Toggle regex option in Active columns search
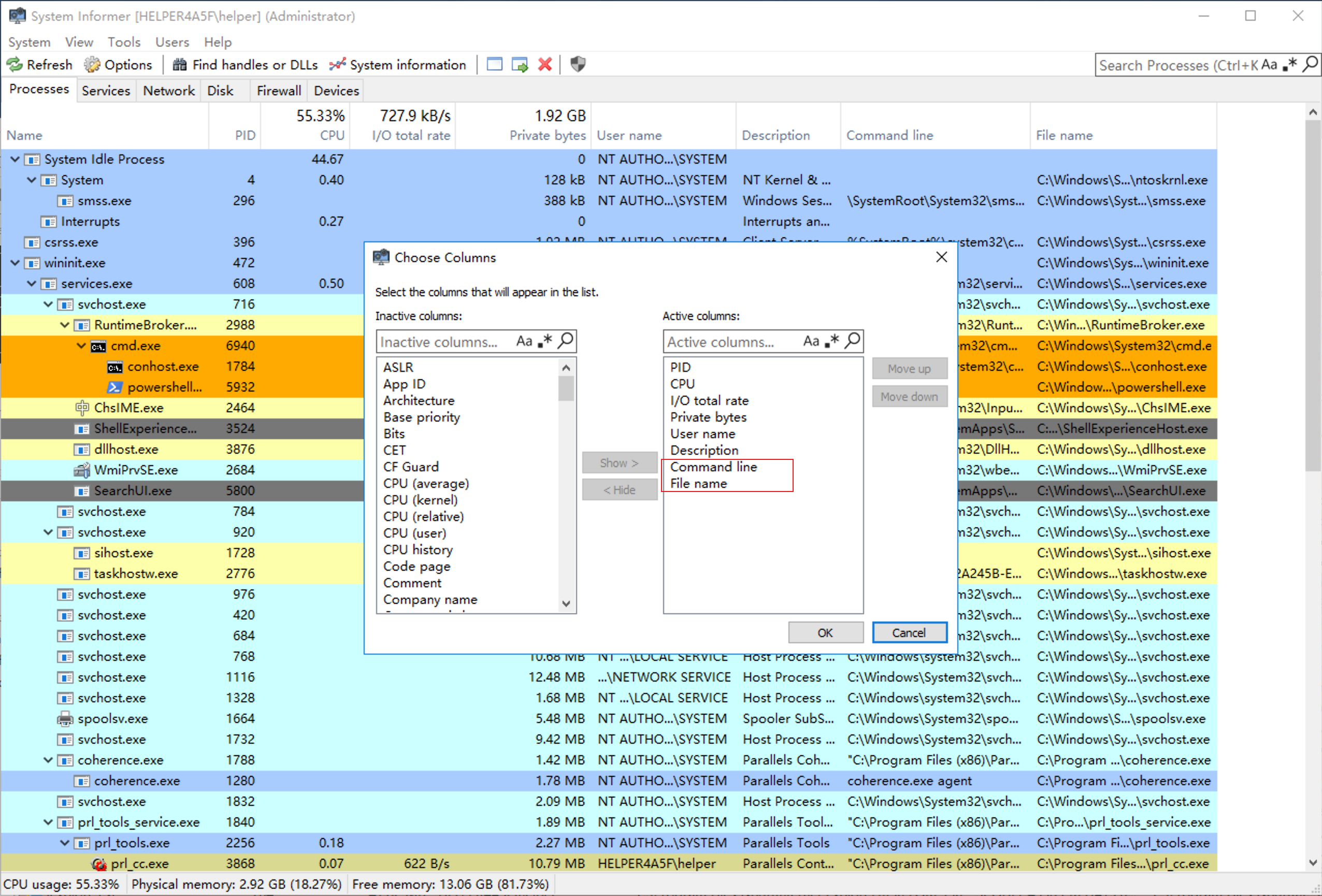 [831, 341]
